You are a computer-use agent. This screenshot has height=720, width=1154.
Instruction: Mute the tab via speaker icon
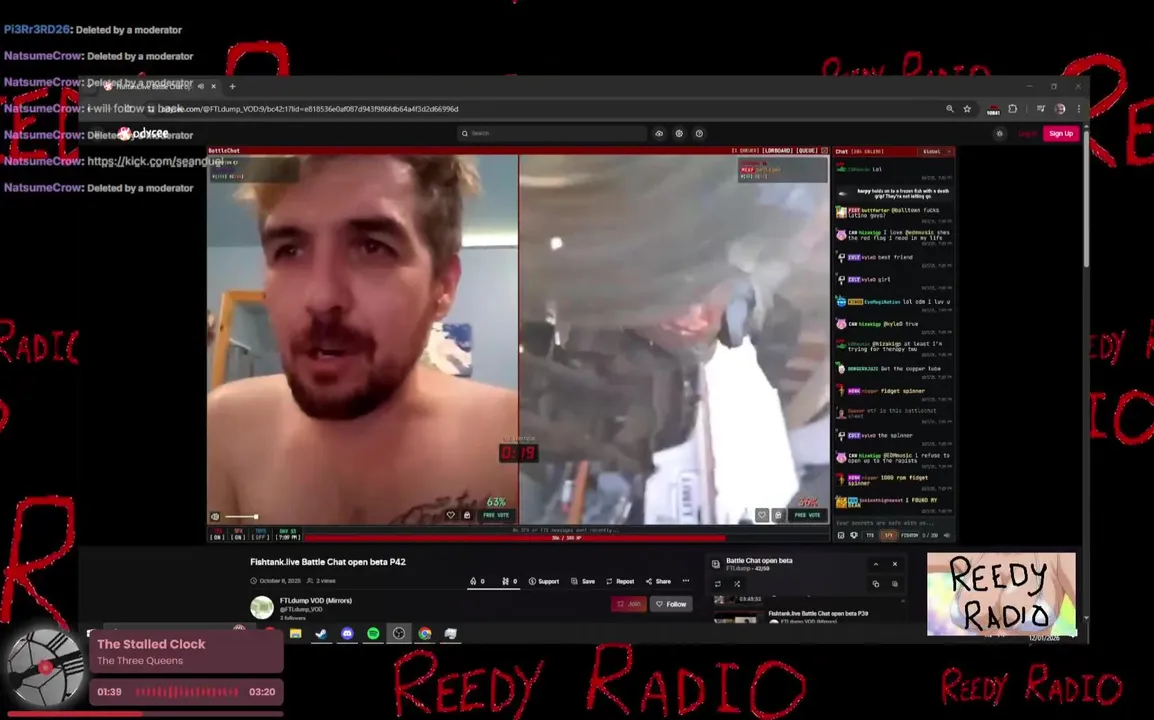[x=201, y=86]
